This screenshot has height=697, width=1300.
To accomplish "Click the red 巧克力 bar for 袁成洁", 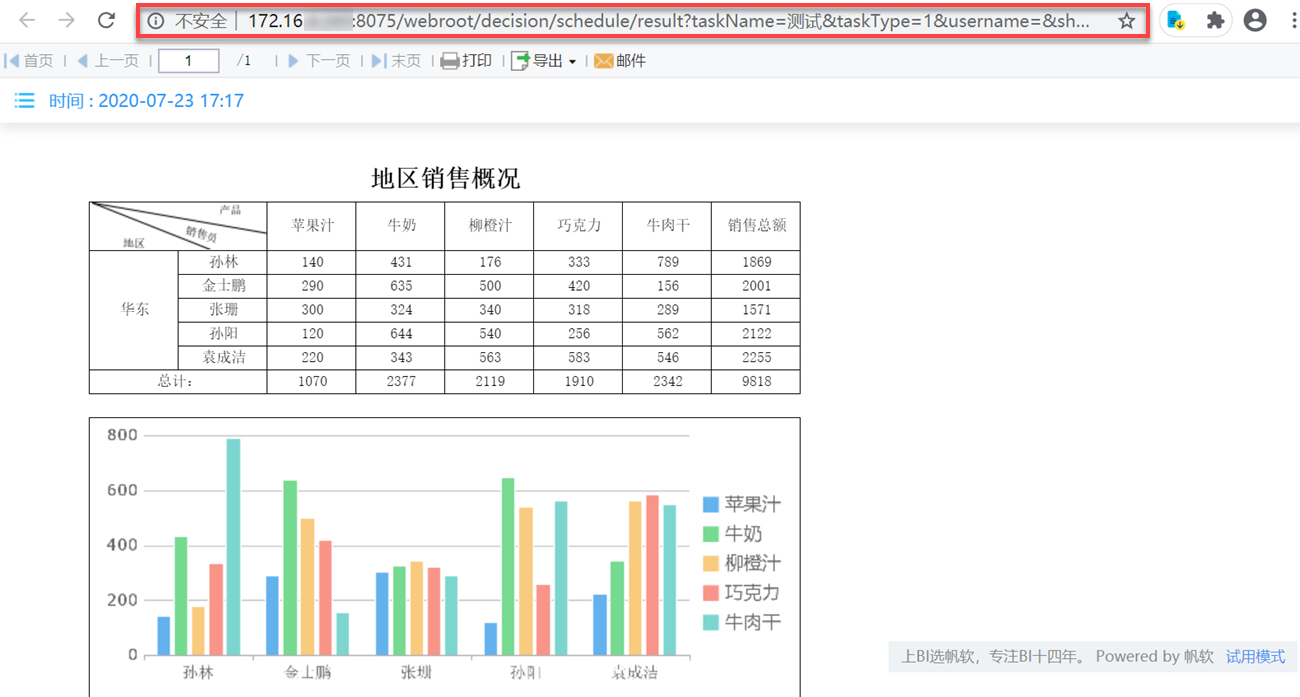I will coord(652,576).
